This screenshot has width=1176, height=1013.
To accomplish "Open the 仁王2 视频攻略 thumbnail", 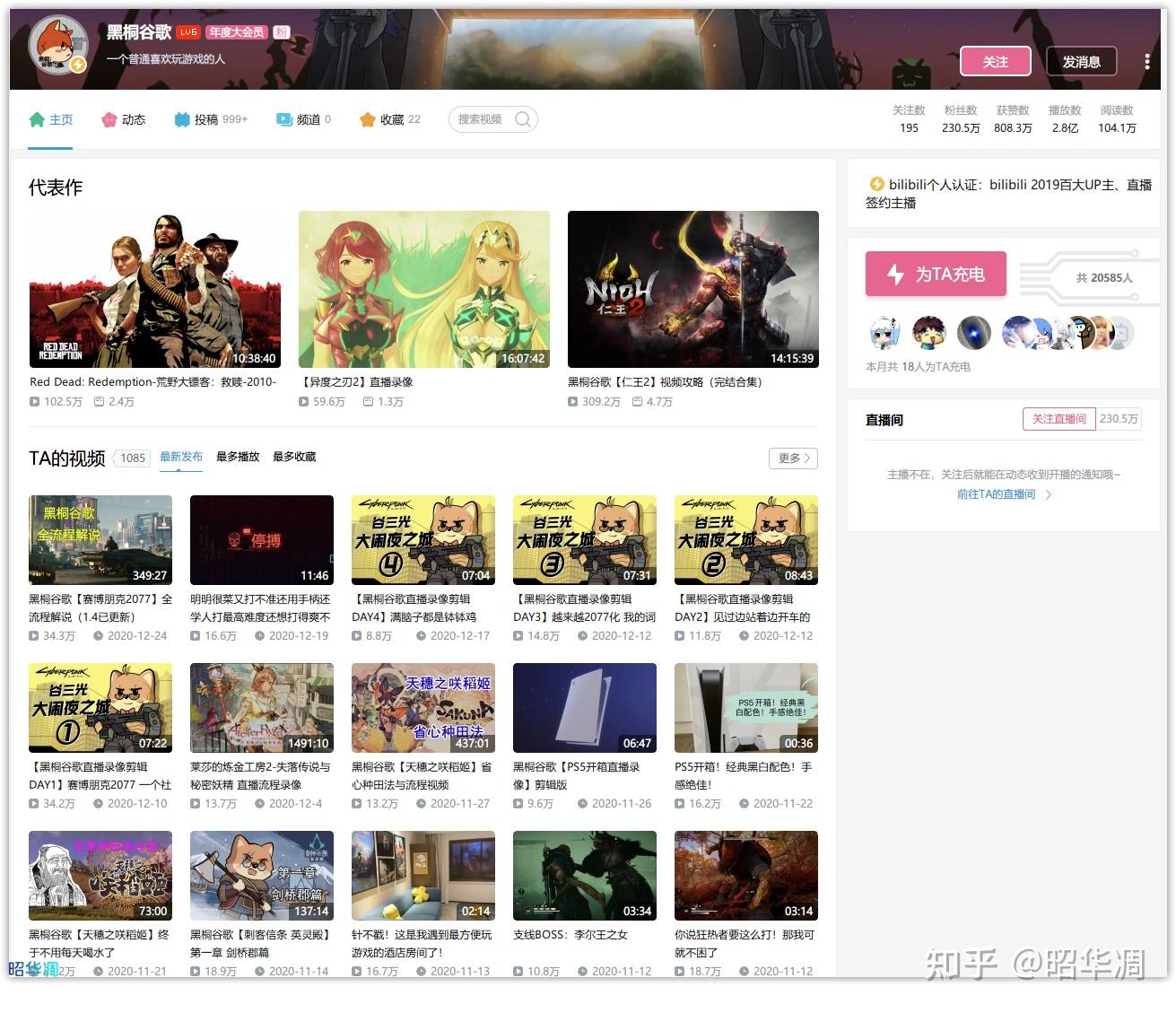I will [x=693, y=289].
